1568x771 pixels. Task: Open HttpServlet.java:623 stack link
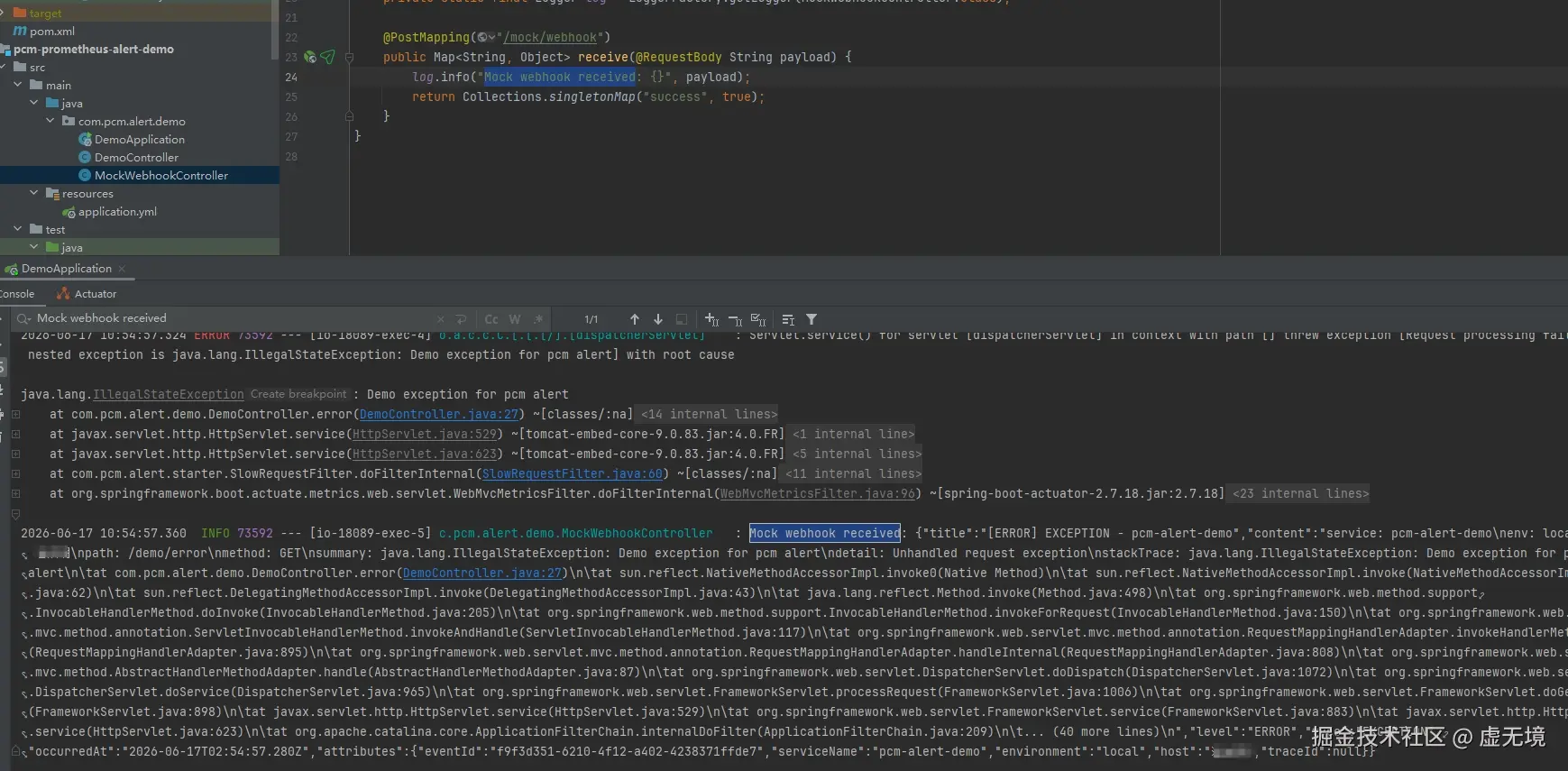(x=425, y=454)
